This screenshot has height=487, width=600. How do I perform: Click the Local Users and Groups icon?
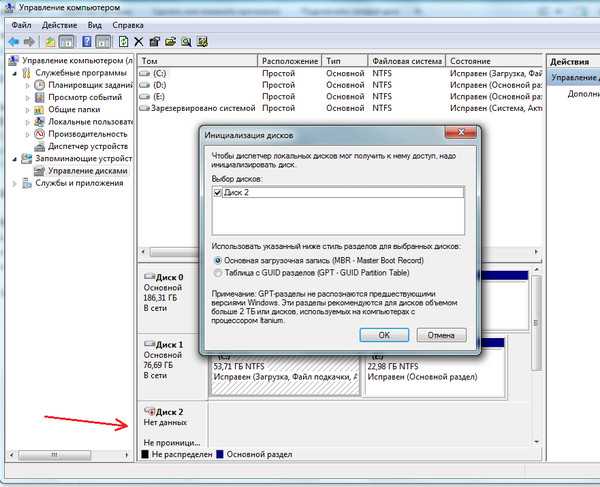(39, 122)
